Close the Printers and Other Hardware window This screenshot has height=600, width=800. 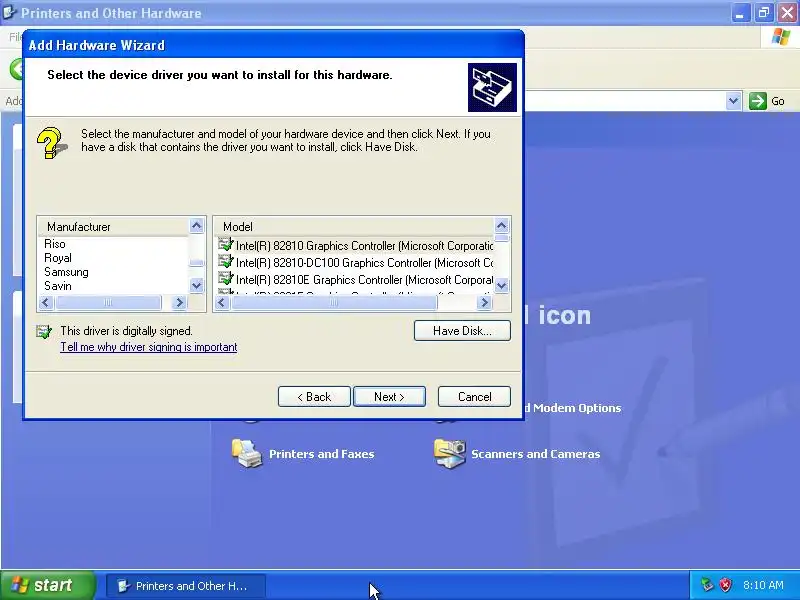tap(787, 13)
